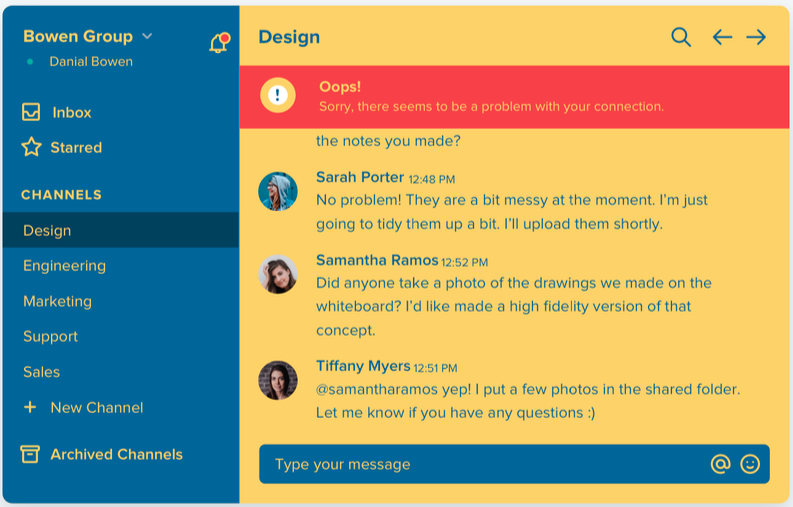Click Sarah Porter's name link
The image size is (793, 507).
[360, 177]
